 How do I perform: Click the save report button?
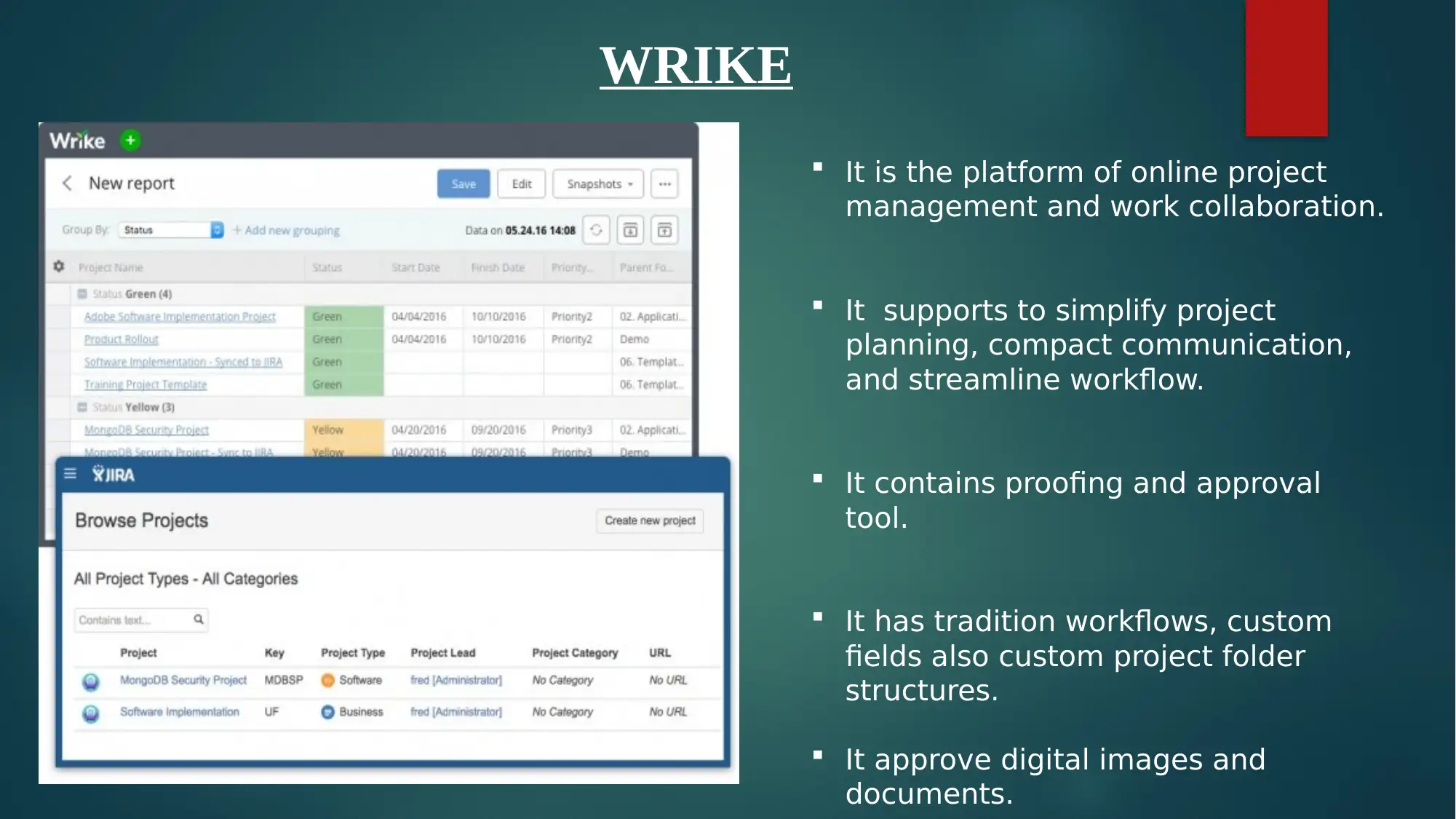(462, 183)
